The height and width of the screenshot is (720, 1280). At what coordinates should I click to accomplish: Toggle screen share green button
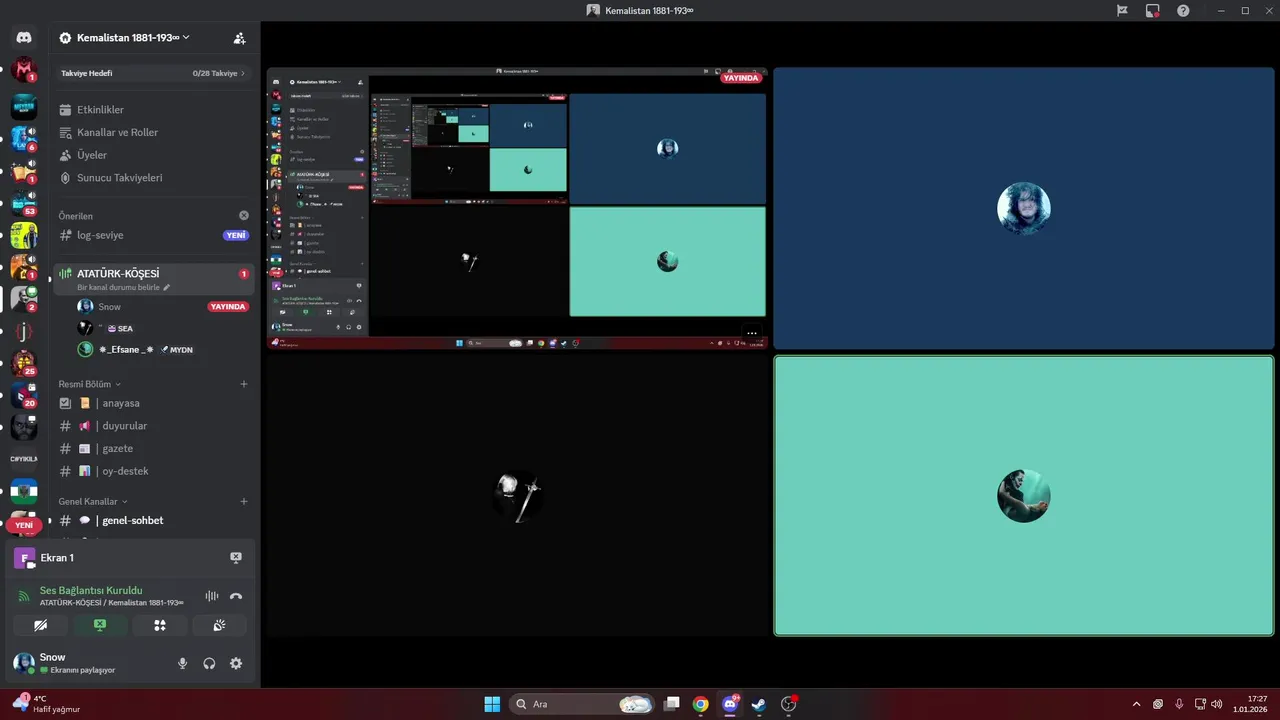[100, 625]
